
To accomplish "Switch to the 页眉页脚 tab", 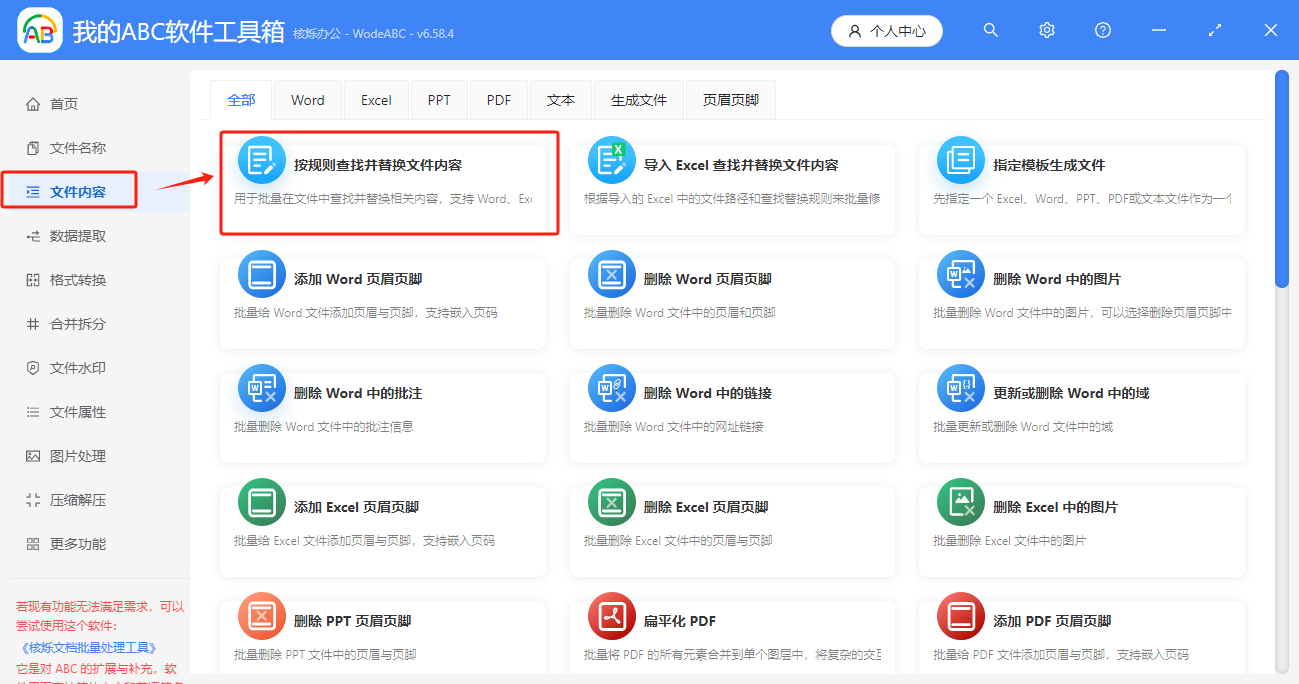I will pyautogui.click(x=730, y=99).
